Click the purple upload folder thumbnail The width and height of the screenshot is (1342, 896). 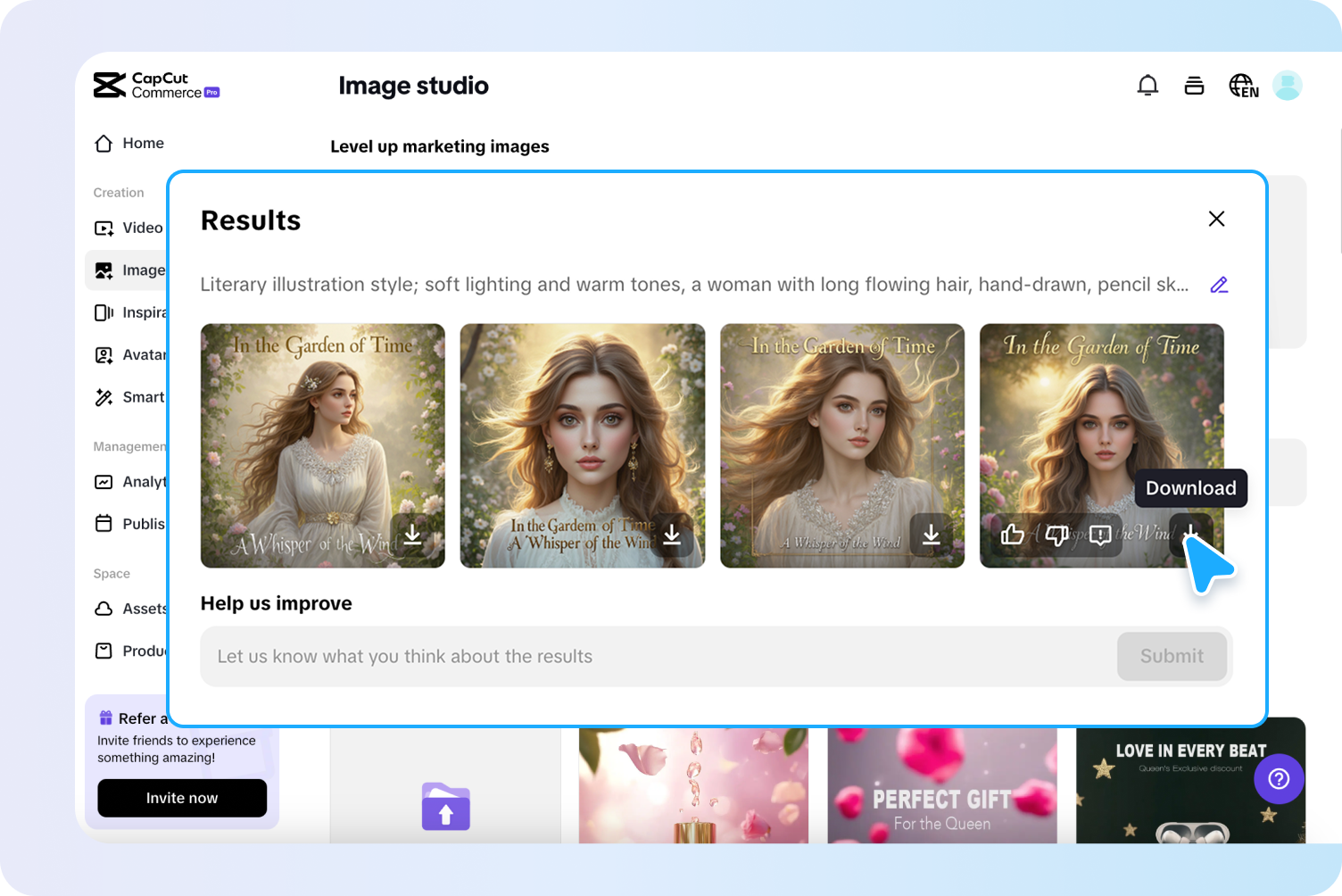445,806
